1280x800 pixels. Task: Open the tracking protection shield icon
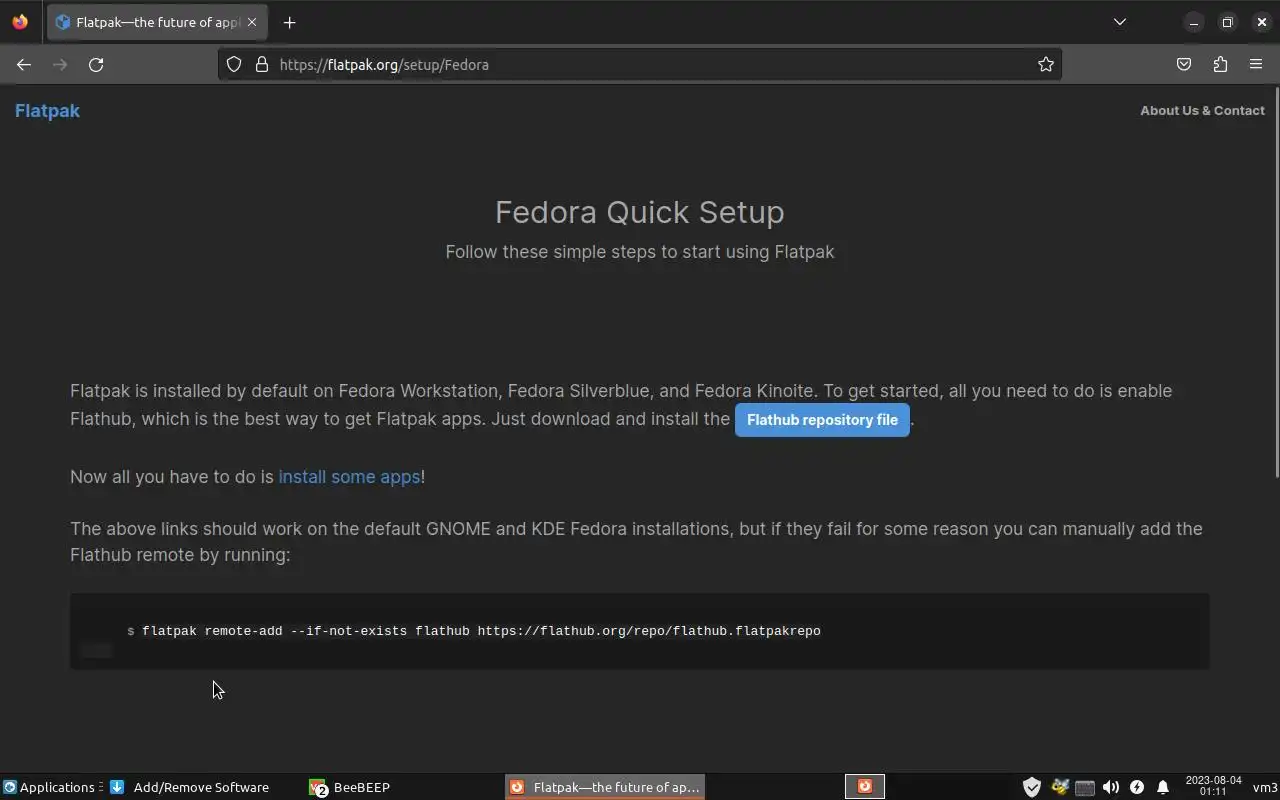(x=234, y=64)
